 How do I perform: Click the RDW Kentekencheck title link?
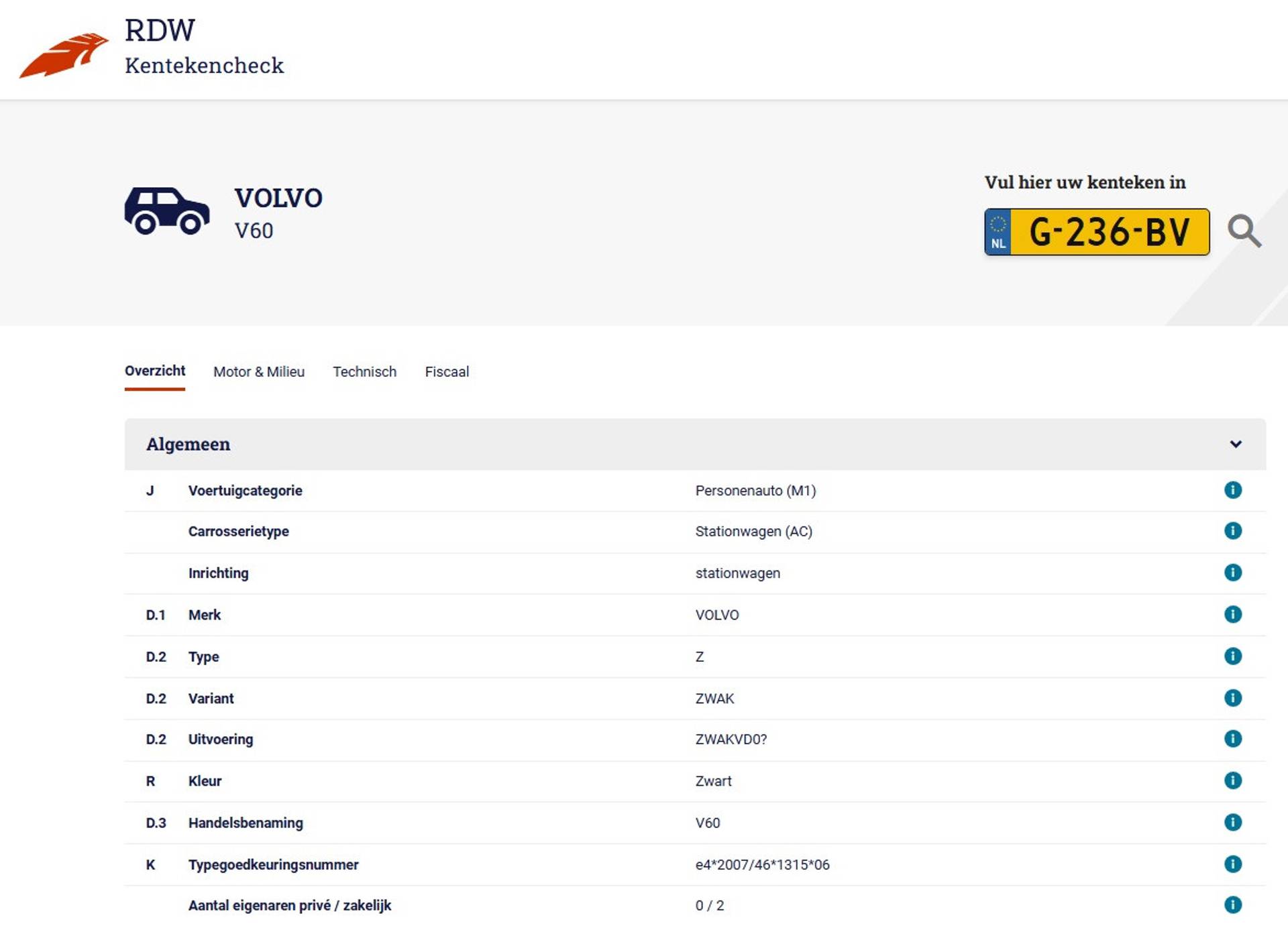coord(204,47)
